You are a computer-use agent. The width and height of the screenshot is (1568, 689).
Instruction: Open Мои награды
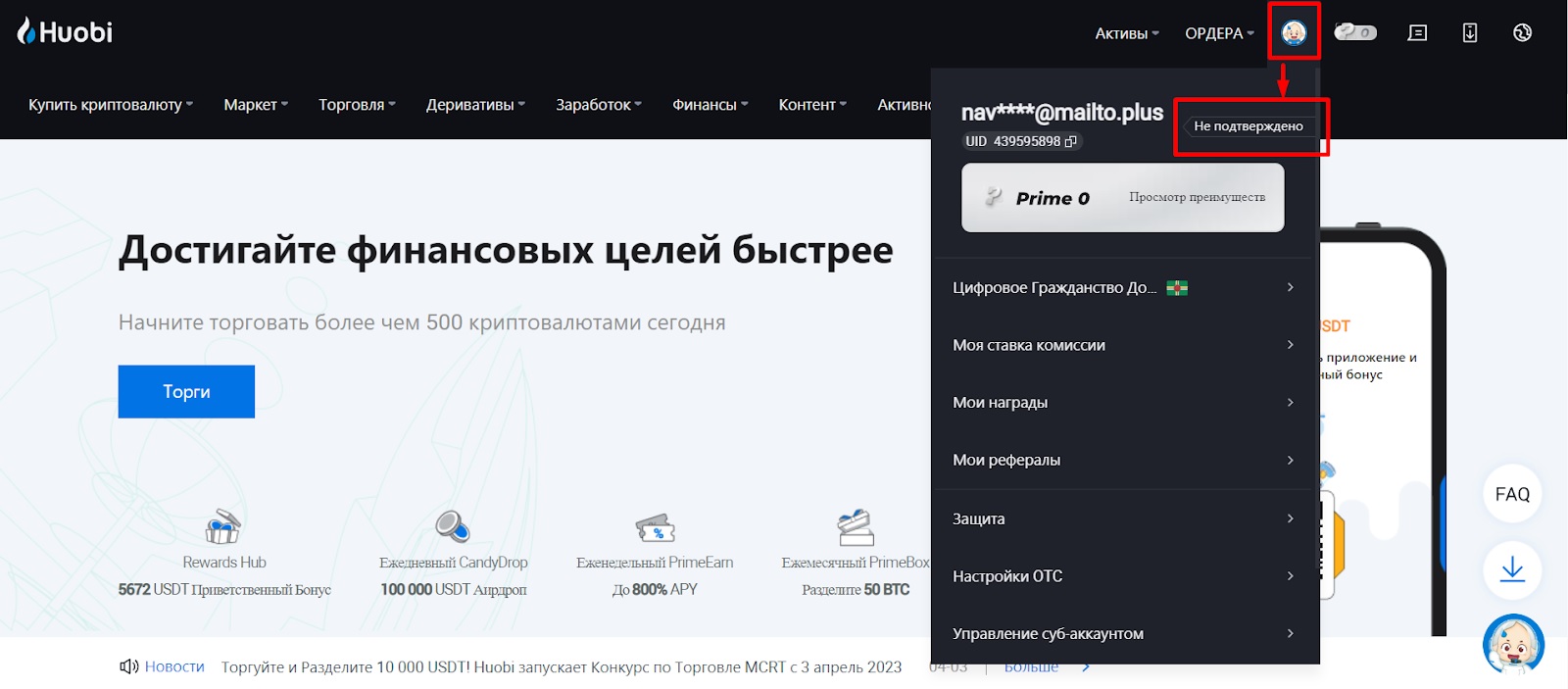(1124, 402)
